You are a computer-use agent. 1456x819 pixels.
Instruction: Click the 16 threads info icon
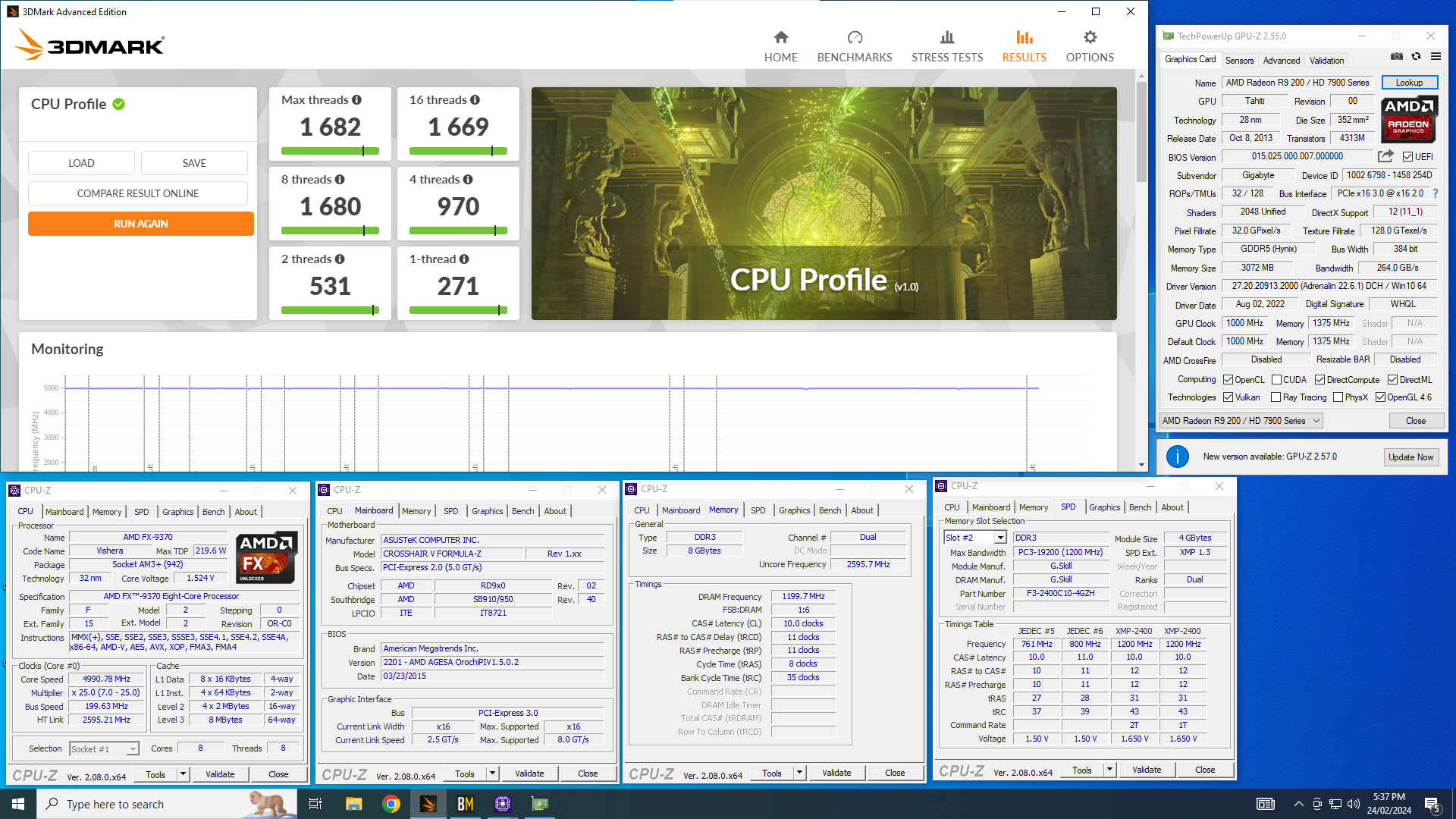click(x=475, y=100)
